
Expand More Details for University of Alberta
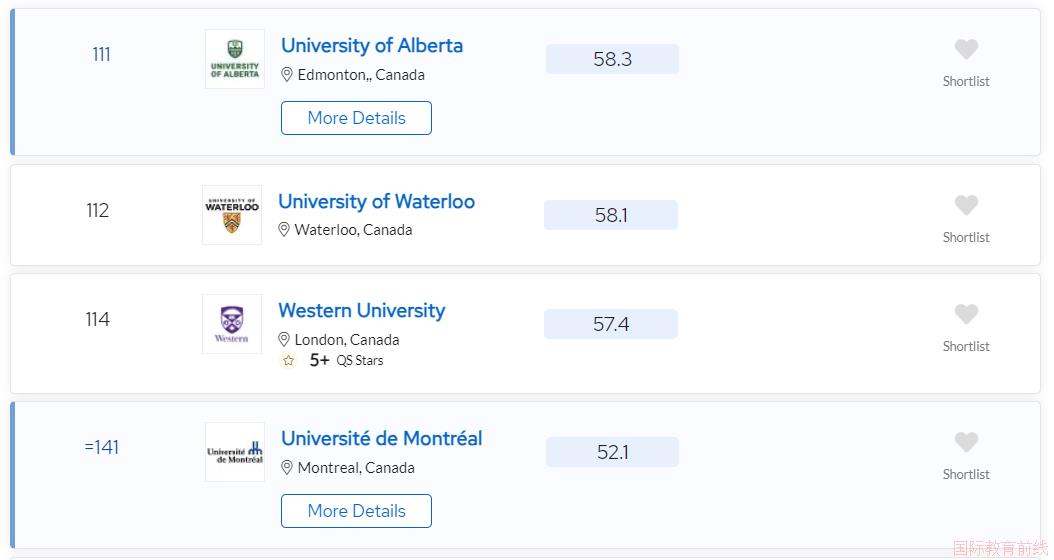click(356, 118)
